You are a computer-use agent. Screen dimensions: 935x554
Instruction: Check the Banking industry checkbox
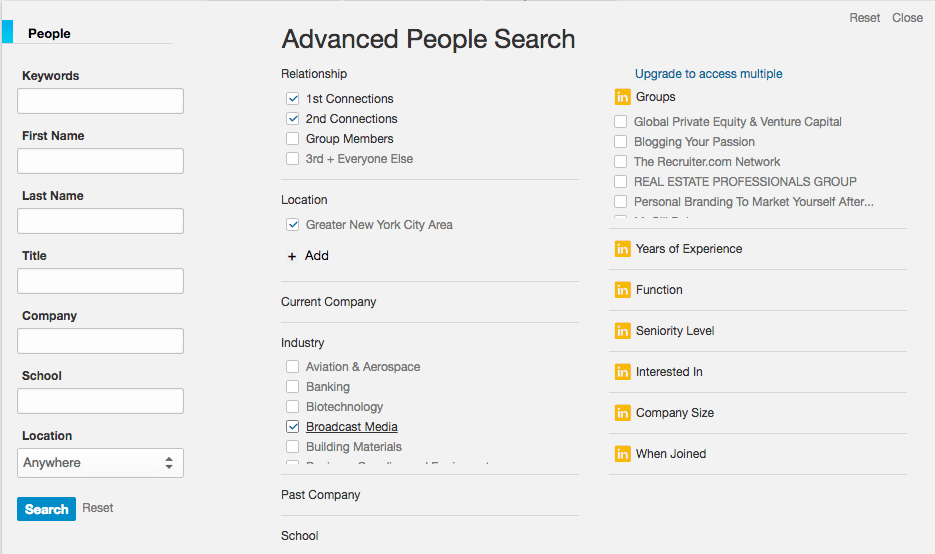click(292, 386)
